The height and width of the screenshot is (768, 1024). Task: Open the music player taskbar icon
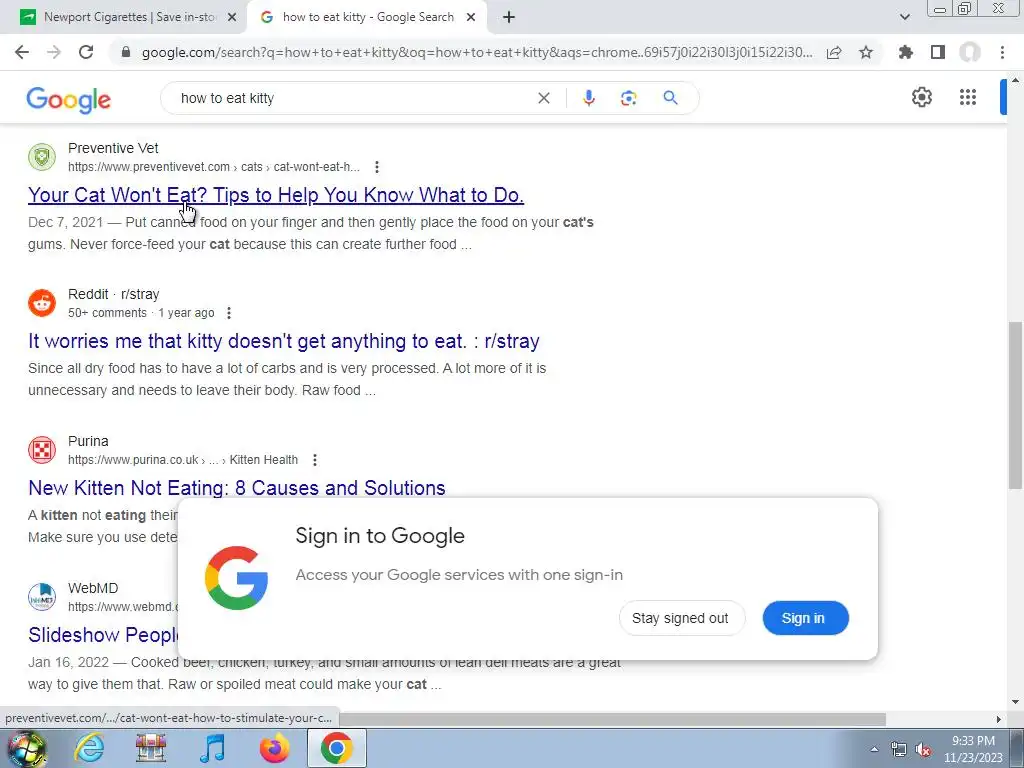[213, 748]
